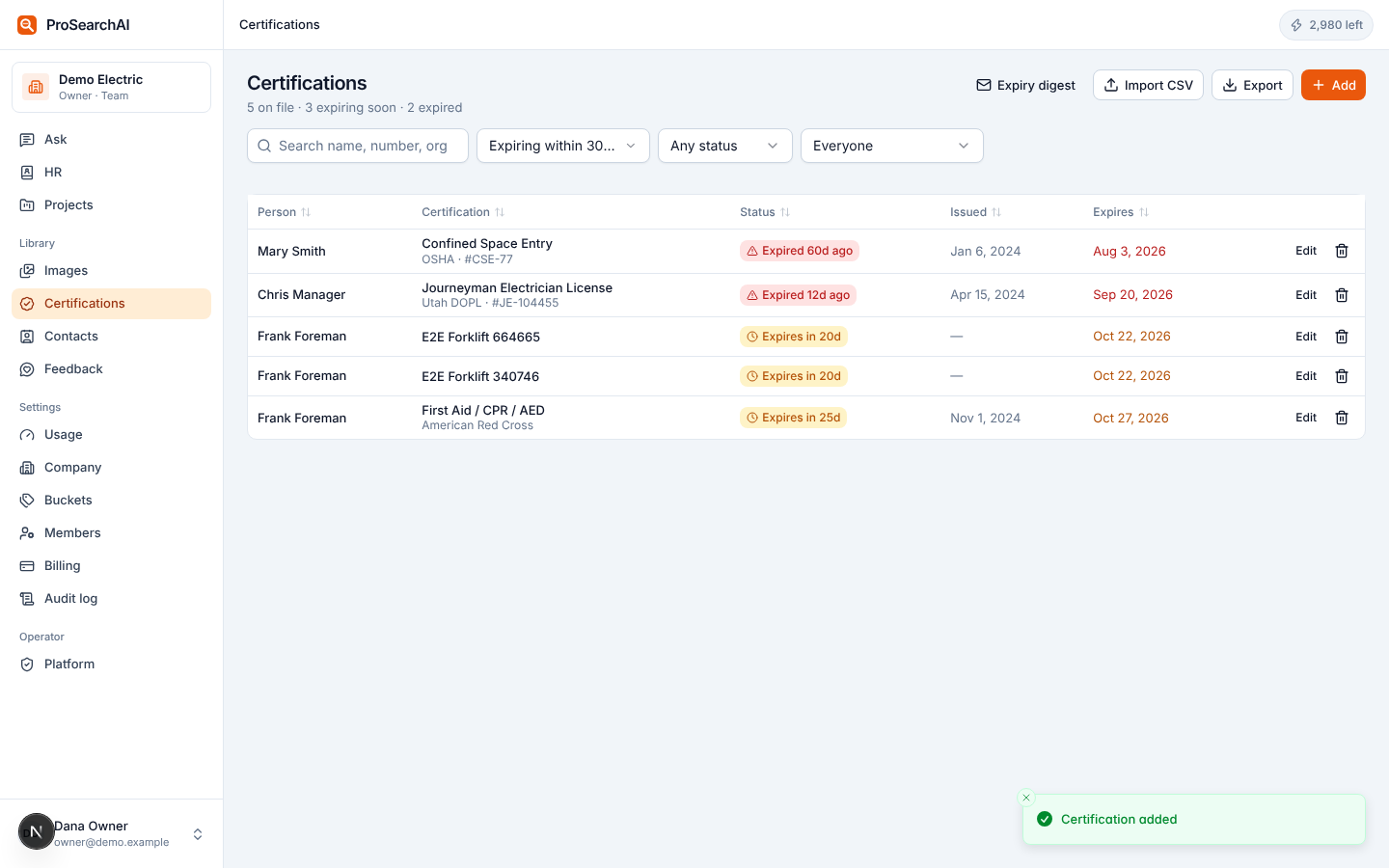
Task: Go to the Feedback page
Action: 111,369
